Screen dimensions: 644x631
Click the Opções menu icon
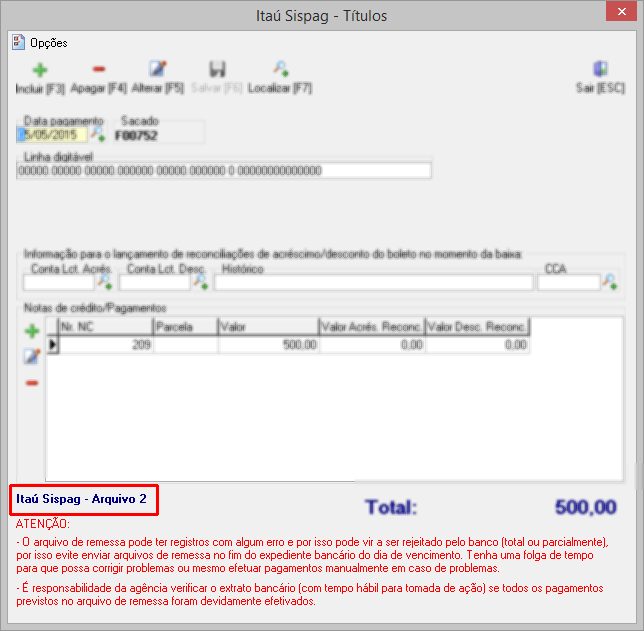[18, 42]
